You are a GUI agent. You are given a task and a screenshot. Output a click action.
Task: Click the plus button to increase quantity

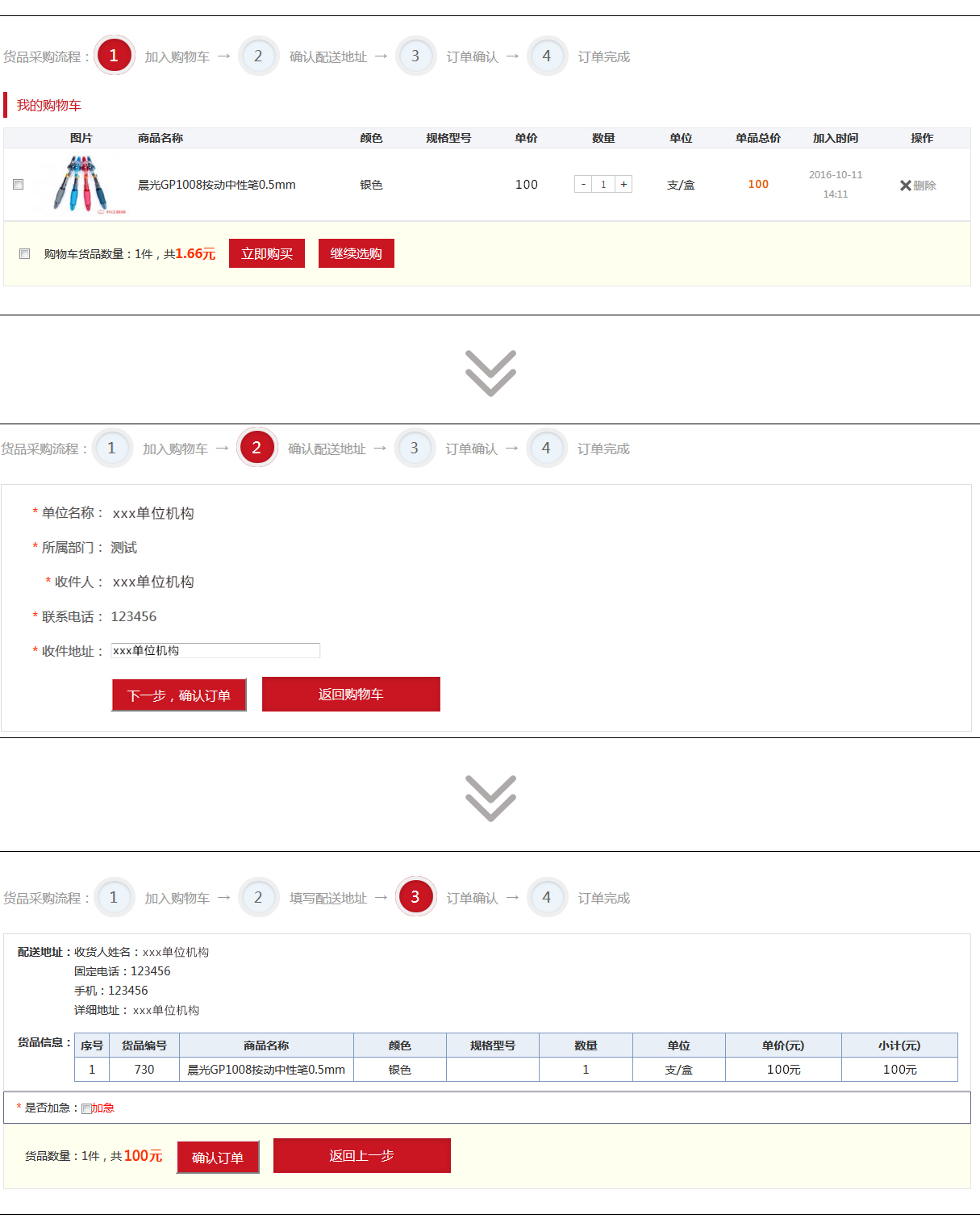click(x=623, y=184)
